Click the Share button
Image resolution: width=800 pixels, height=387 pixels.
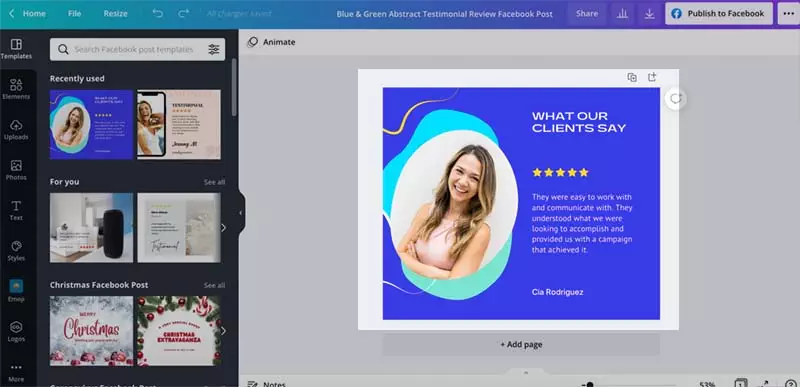coord(587,14)
